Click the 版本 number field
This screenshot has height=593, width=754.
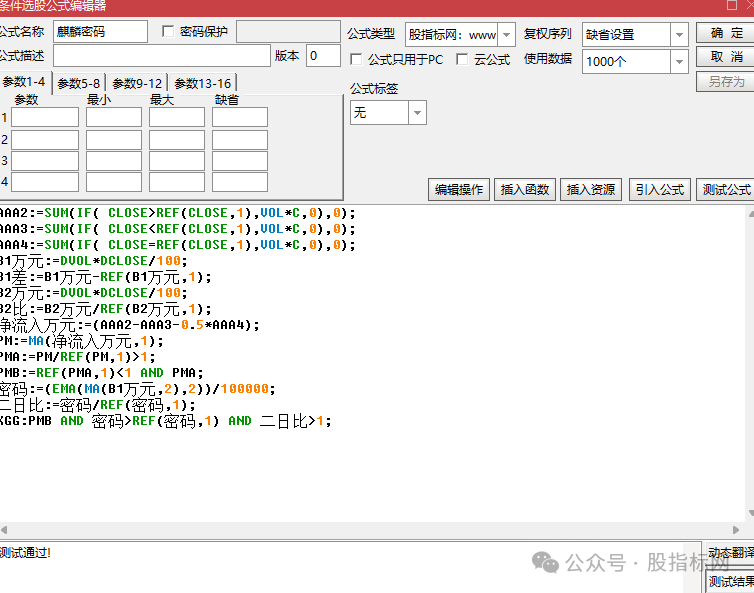tap(323, 56)
